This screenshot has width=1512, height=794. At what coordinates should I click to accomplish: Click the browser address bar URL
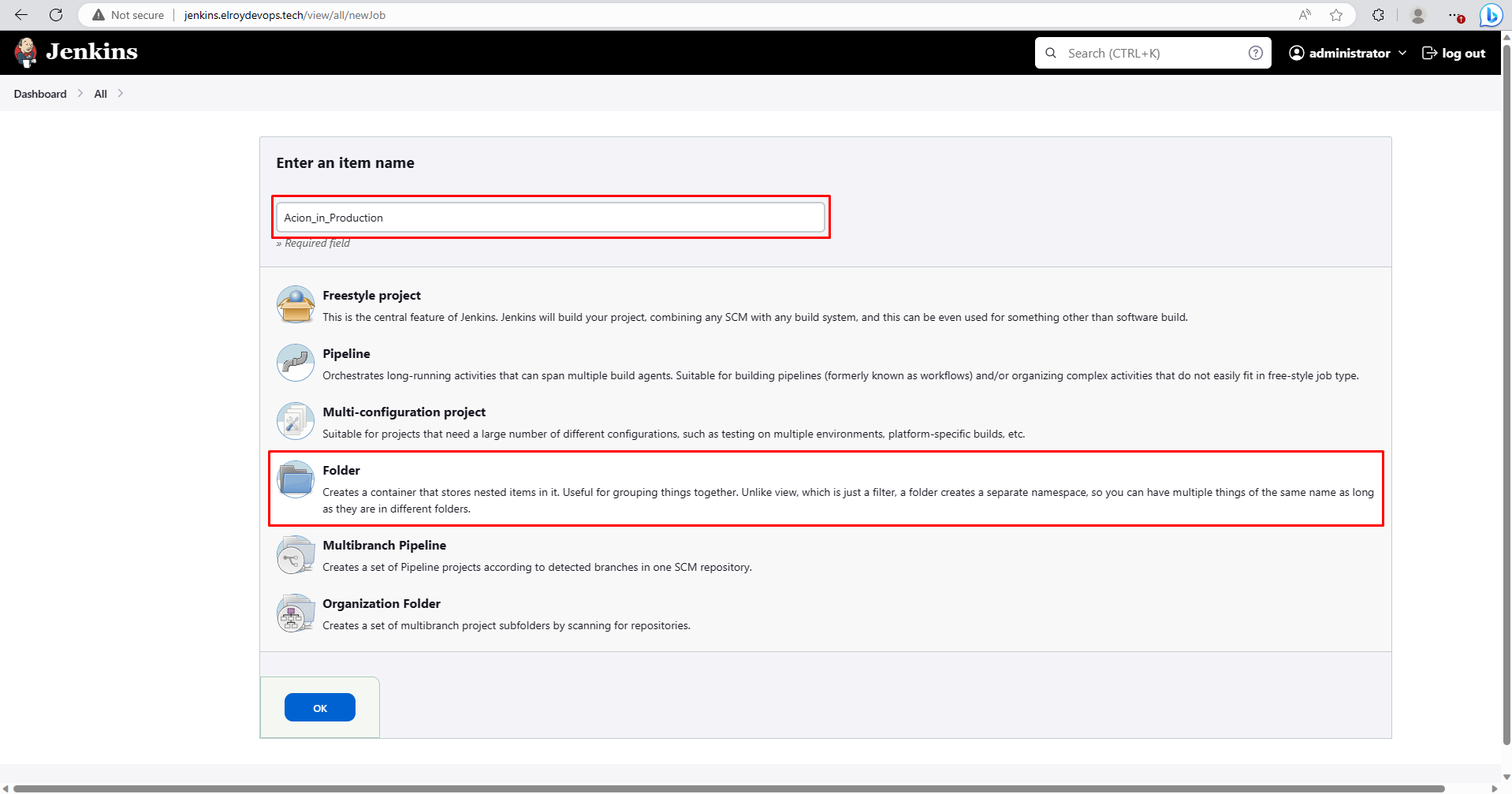pos(285,15)
